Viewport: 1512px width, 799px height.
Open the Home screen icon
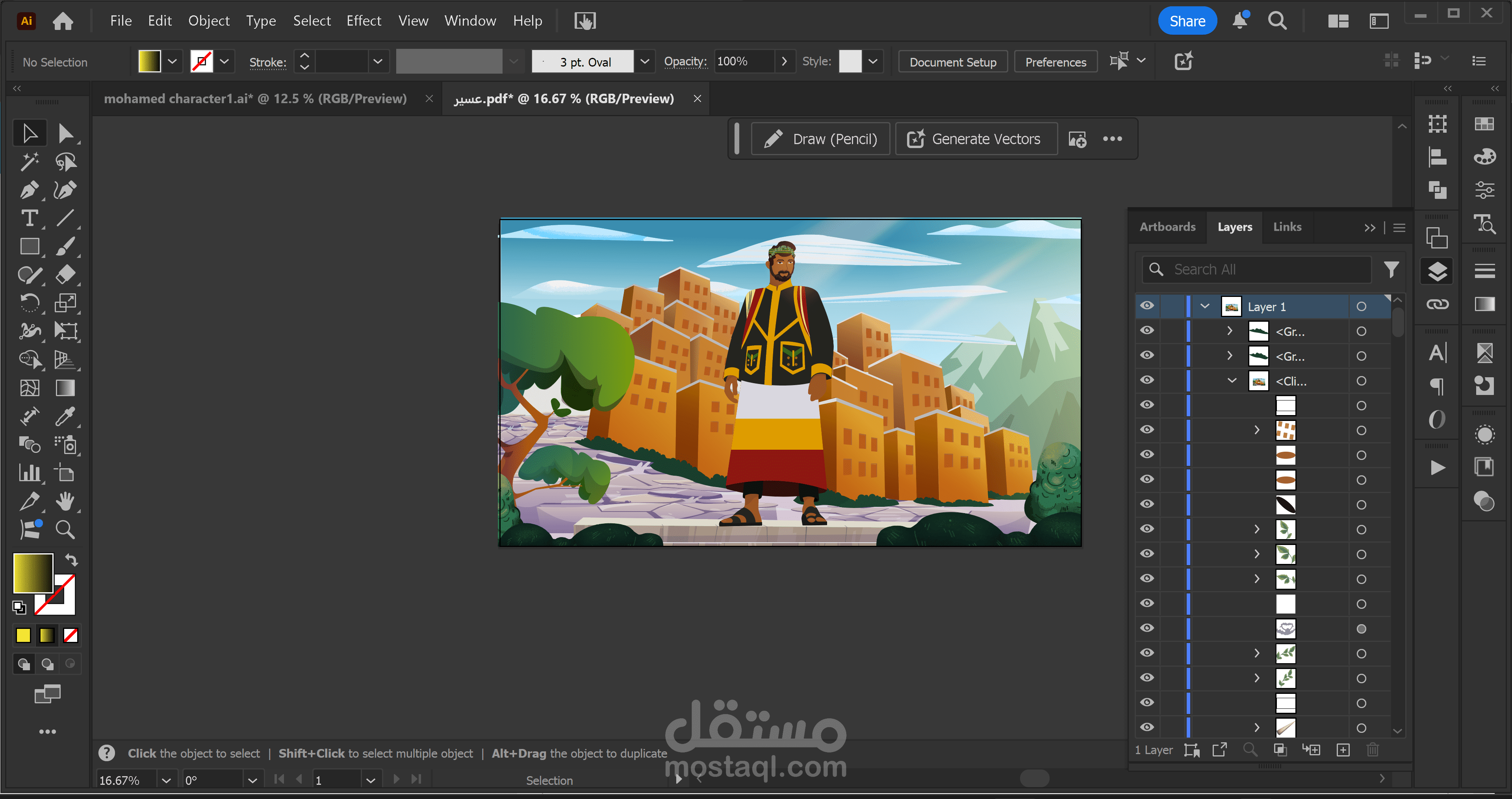pyautogui.click(x=63, y=21)
